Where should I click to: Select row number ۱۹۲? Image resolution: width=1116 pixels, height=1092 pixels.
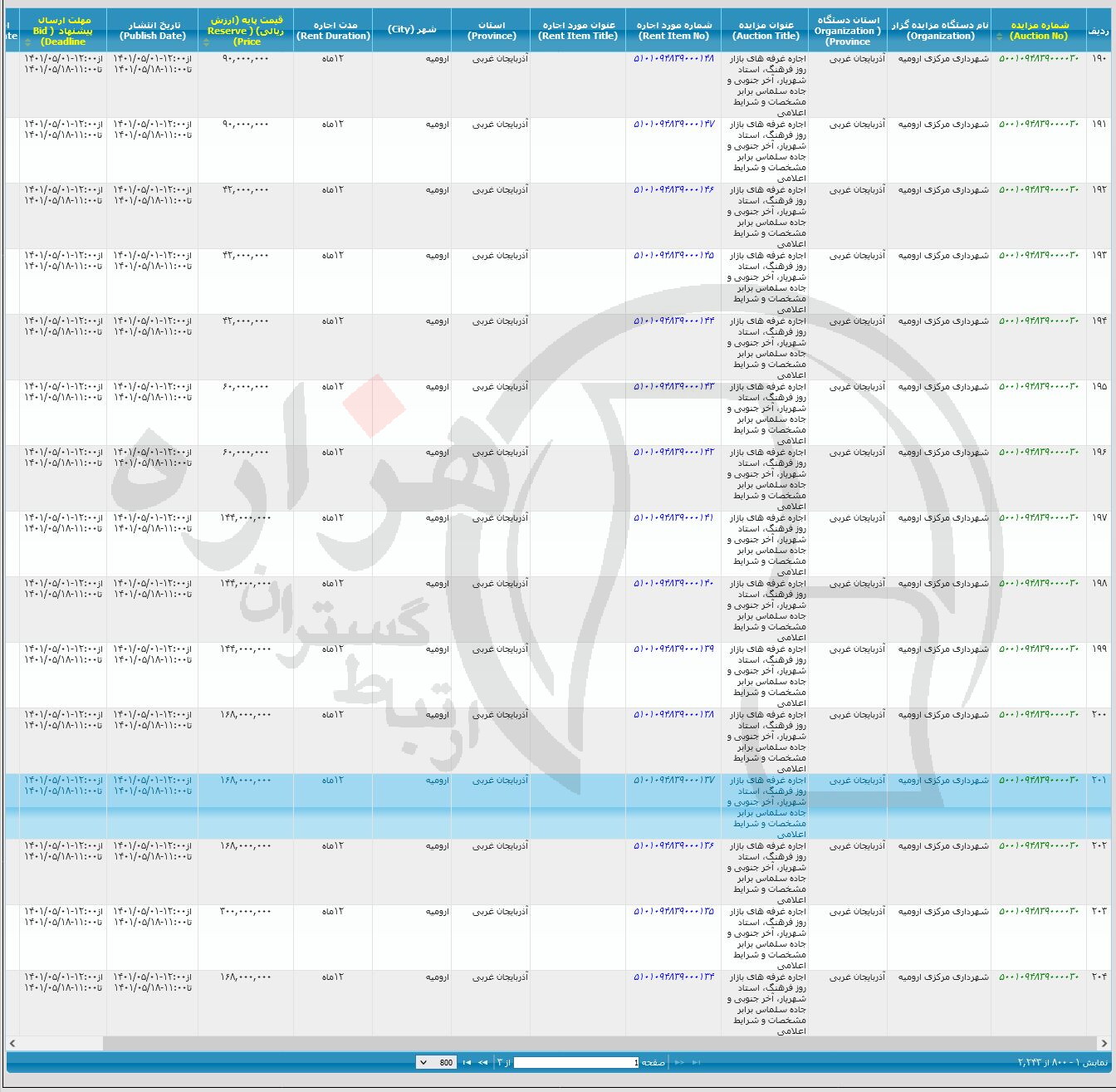[1099, 190]
